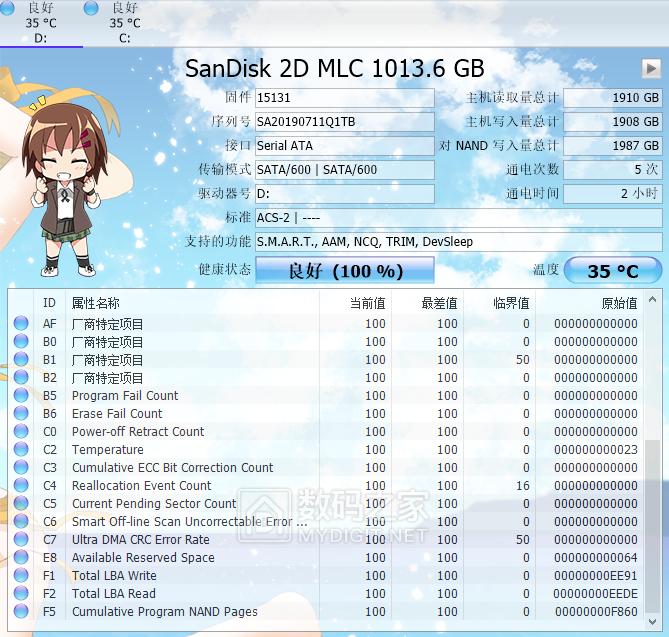Viewport: 669px width, 637px height.
Task: Click status icon for Total LBA Read
Action: pos(21,593)
